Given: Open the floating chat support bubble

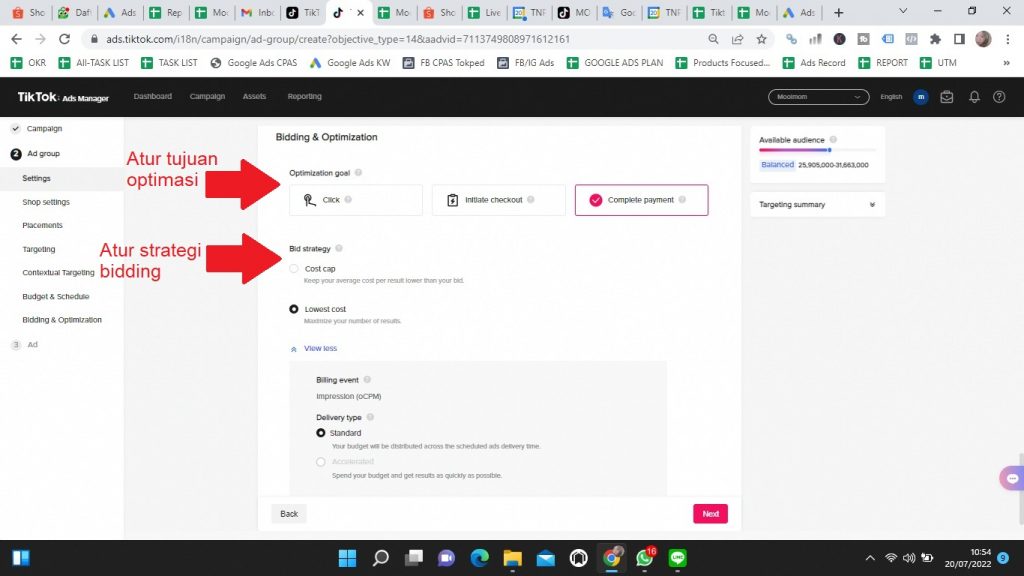Looking at the screenshot, I should click(x=1011, y=479).
